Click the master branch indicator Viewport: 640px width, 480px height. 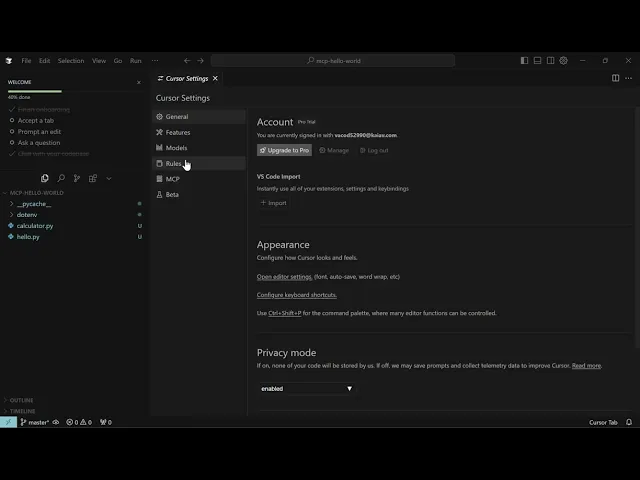[35, 422]
